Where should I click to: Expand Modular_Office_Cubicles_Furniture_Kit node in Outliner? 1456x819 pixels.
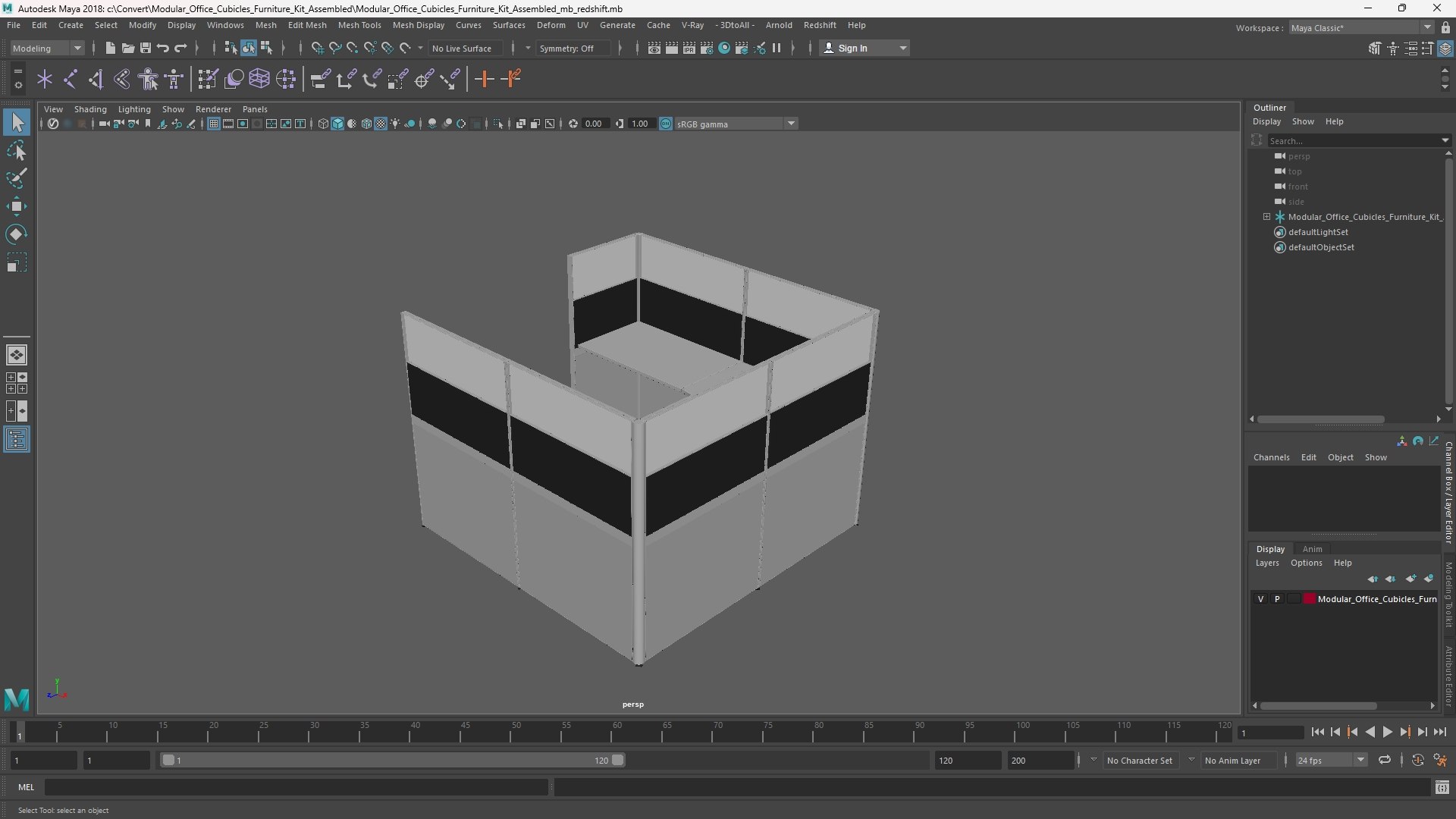pos(1266,217)
